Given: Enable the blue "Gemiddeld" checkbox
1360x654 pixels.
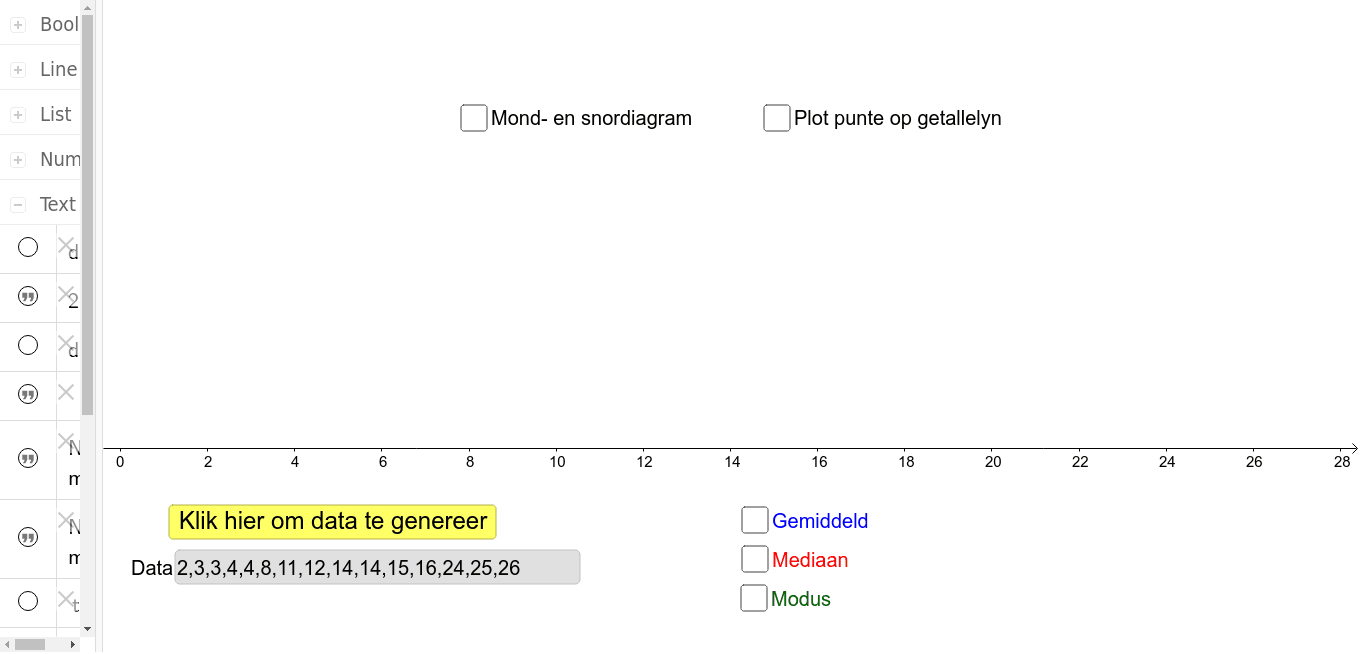Looking at the screenshot, I should pos(754,519).
